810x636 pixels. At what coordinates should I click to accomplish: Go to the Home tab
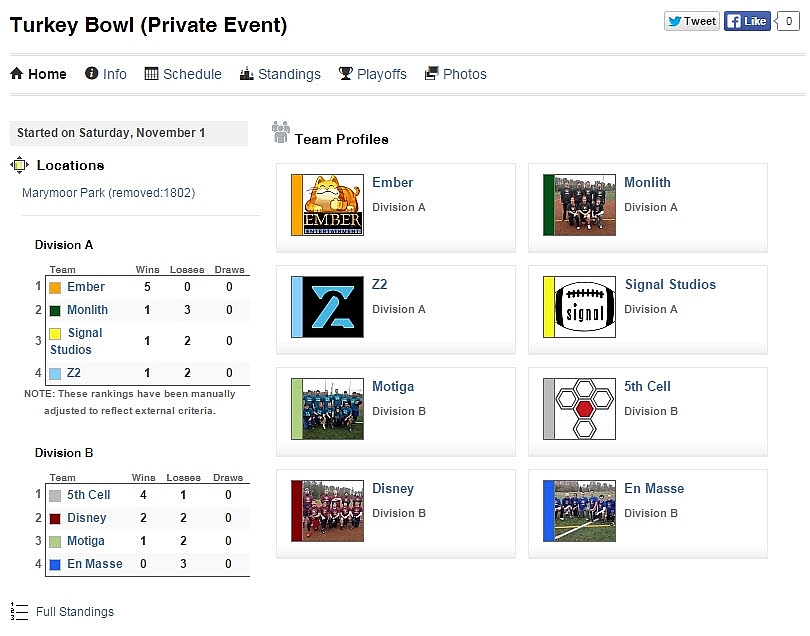click(38, 74)
